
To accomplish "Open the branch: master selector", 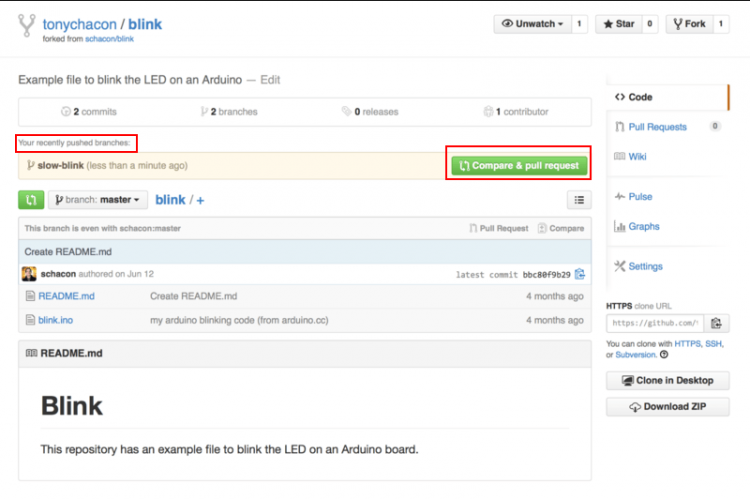I will tap(98, 200).
